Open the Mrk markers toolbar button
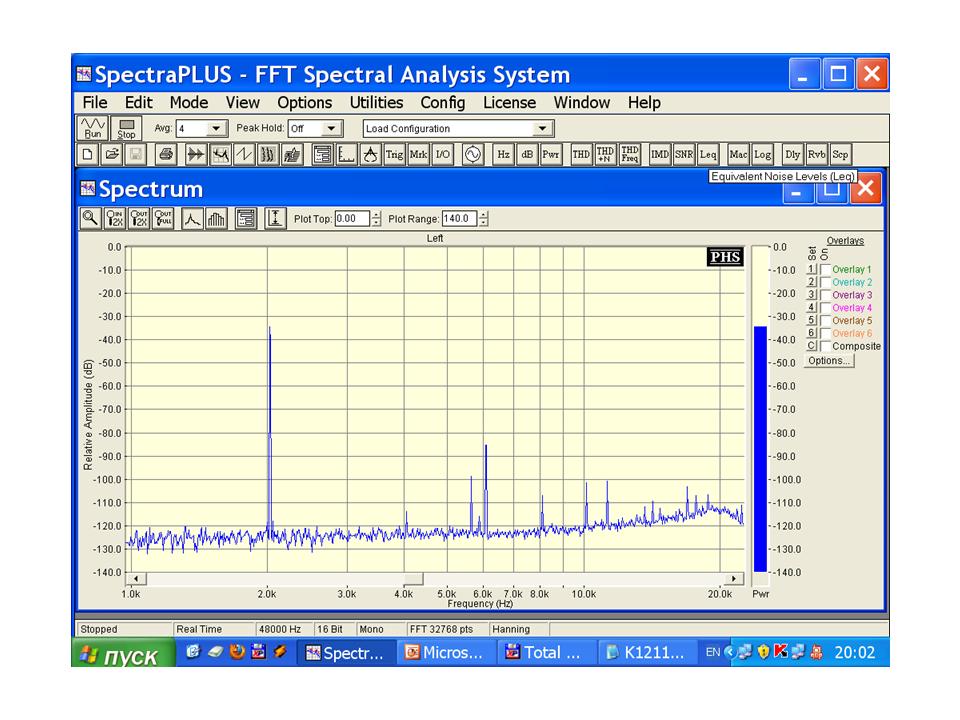 point(418,154)
